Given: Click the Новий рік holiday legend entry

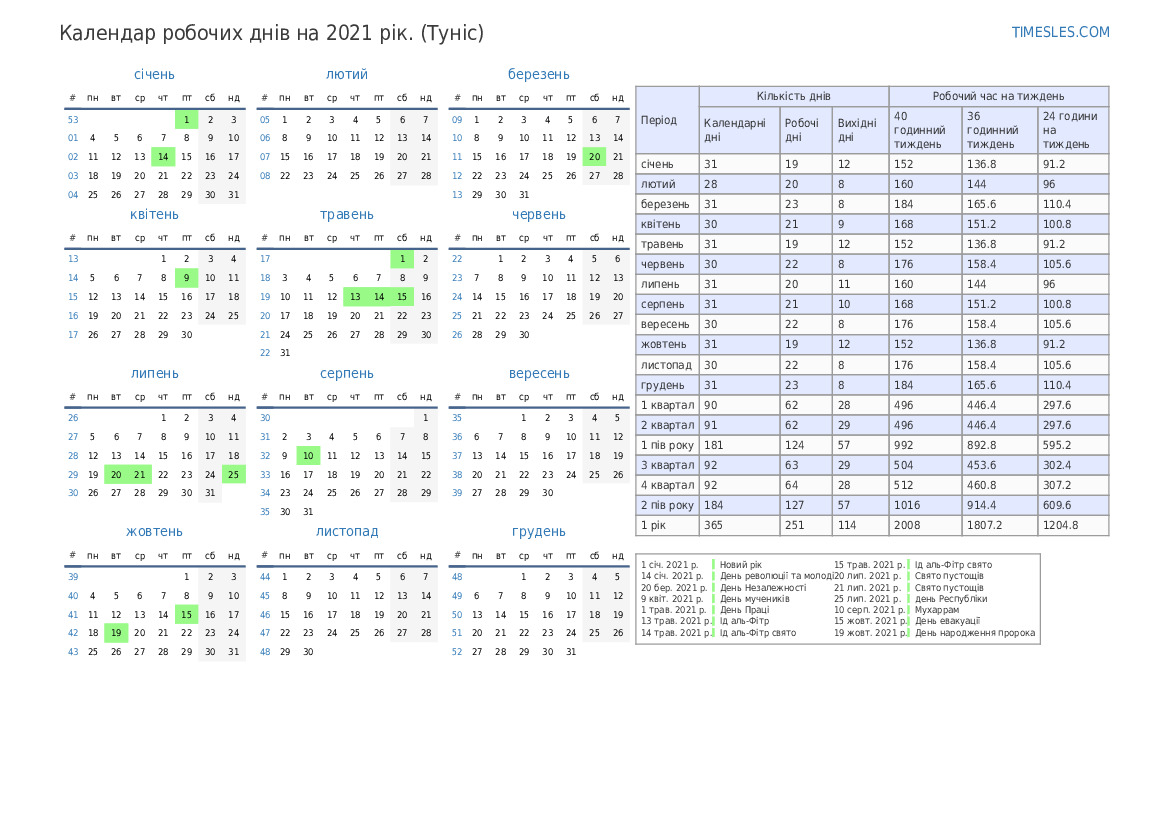Looking at the screenshot, I should click(x=740, y=565).
